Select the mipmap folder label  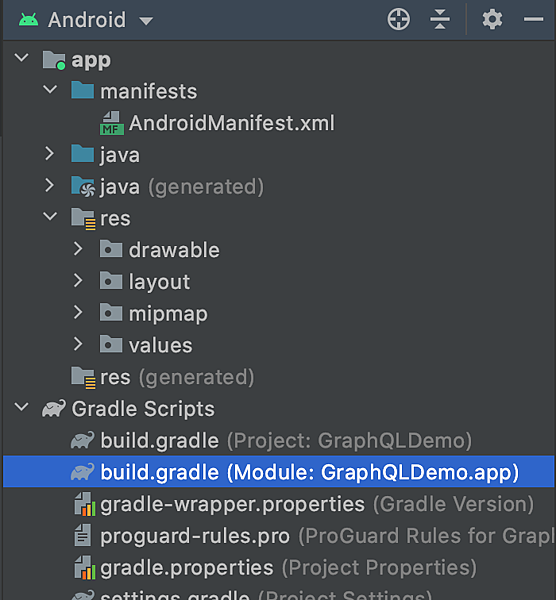point(168,315)
